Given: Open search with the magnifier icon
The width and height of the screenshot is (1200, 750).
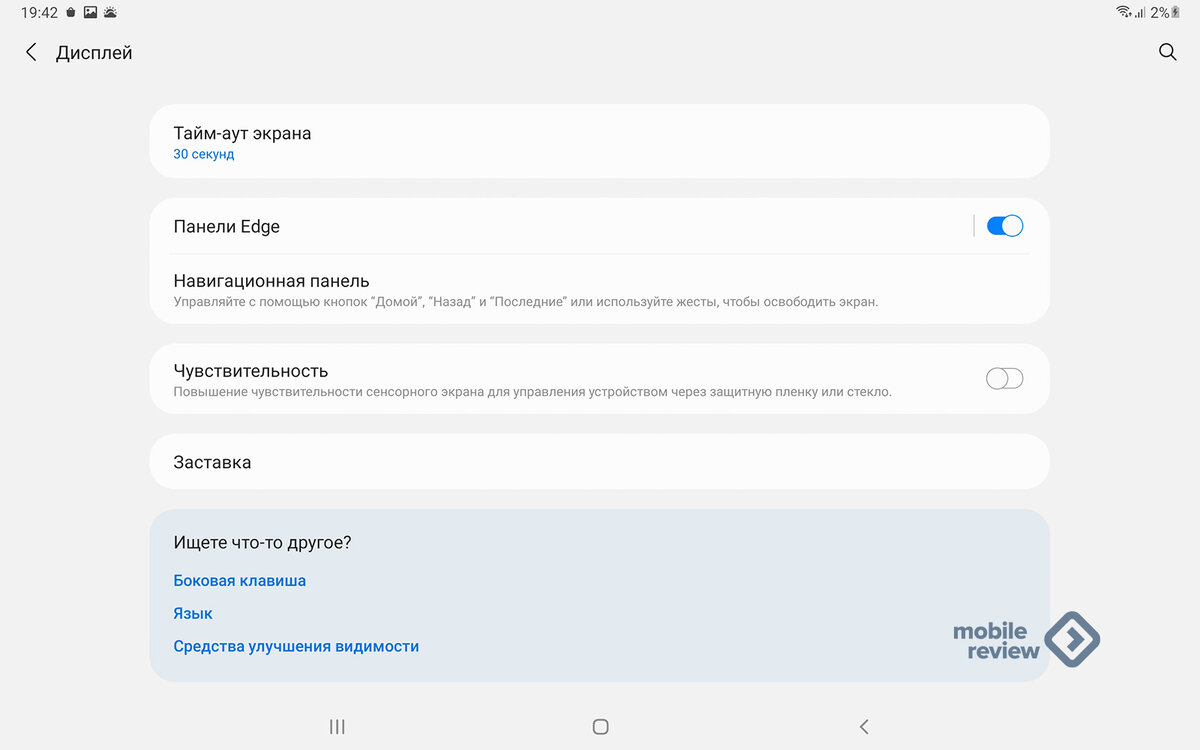Looking at the screenshot, I should pos(1167,52).
